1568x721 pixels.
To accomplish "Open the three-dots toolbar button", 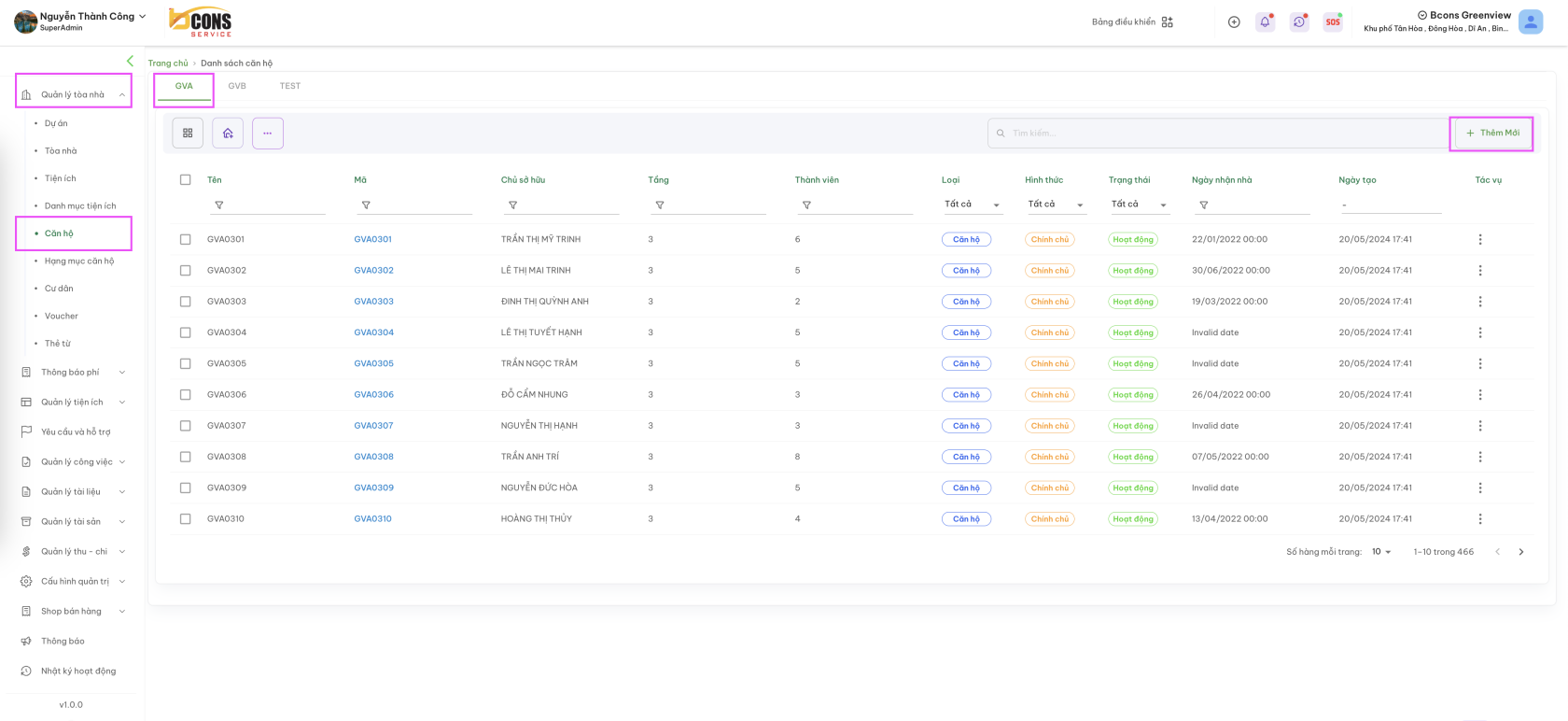I will point(268,133).
